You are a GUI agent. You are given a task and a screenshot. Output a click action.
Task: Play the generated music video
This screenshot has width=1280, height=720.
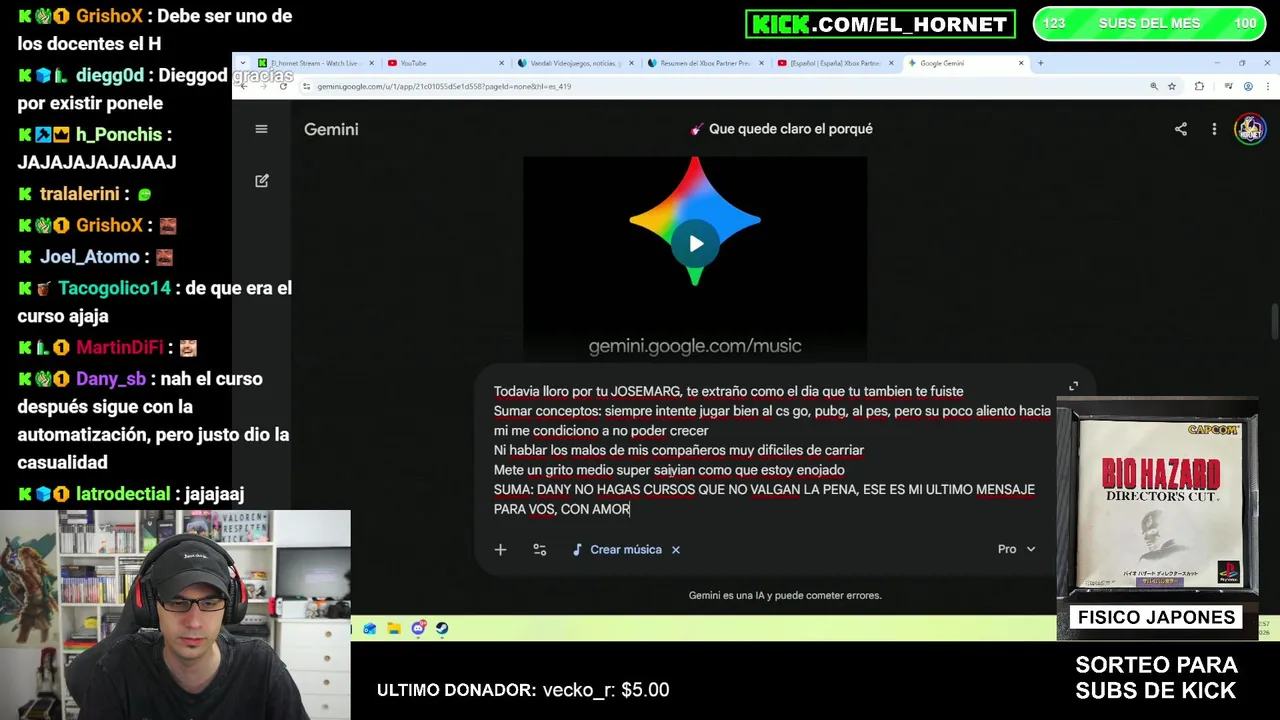click(x=695, y=243)
